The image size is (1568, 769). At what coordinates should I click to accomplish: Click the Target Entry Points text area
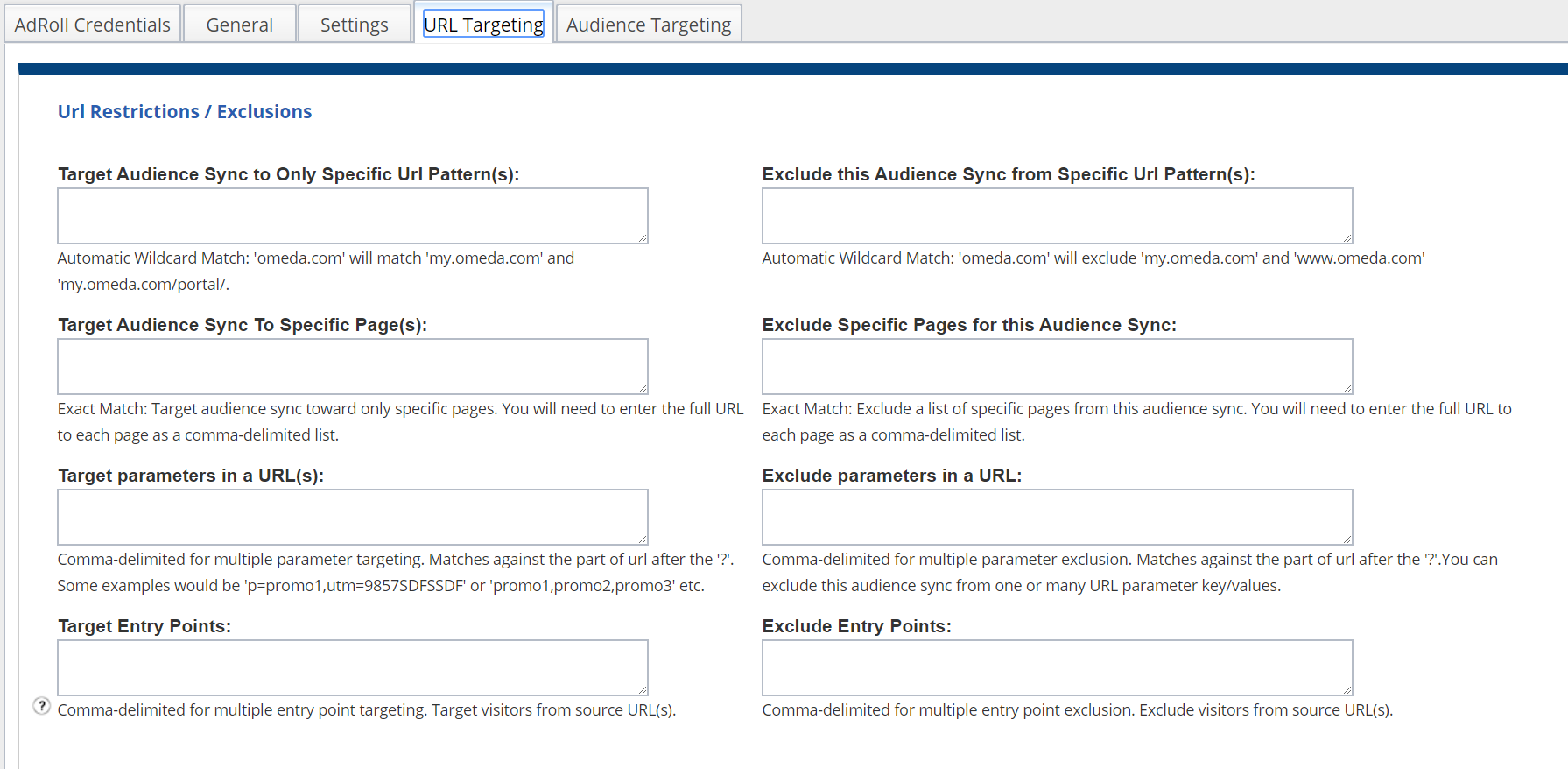pyautogui.click(x=353, y=667)
